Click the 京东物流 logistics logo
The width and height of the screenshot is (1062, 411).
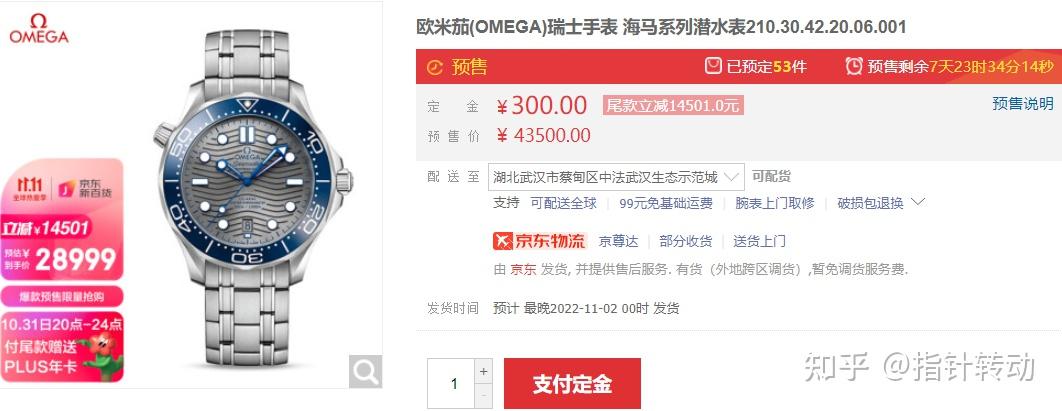pos(539,241)
